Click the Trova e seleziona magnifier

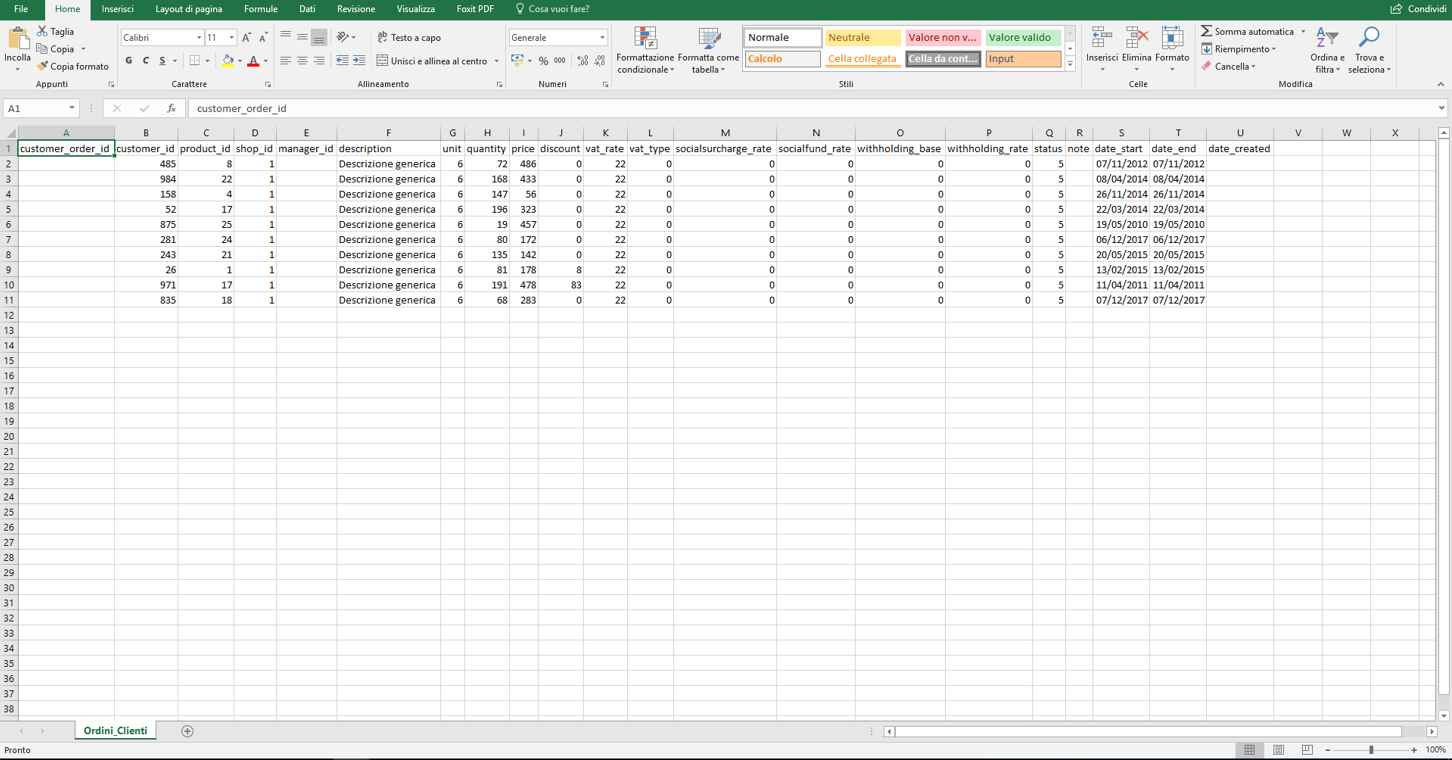point(1369,40)
